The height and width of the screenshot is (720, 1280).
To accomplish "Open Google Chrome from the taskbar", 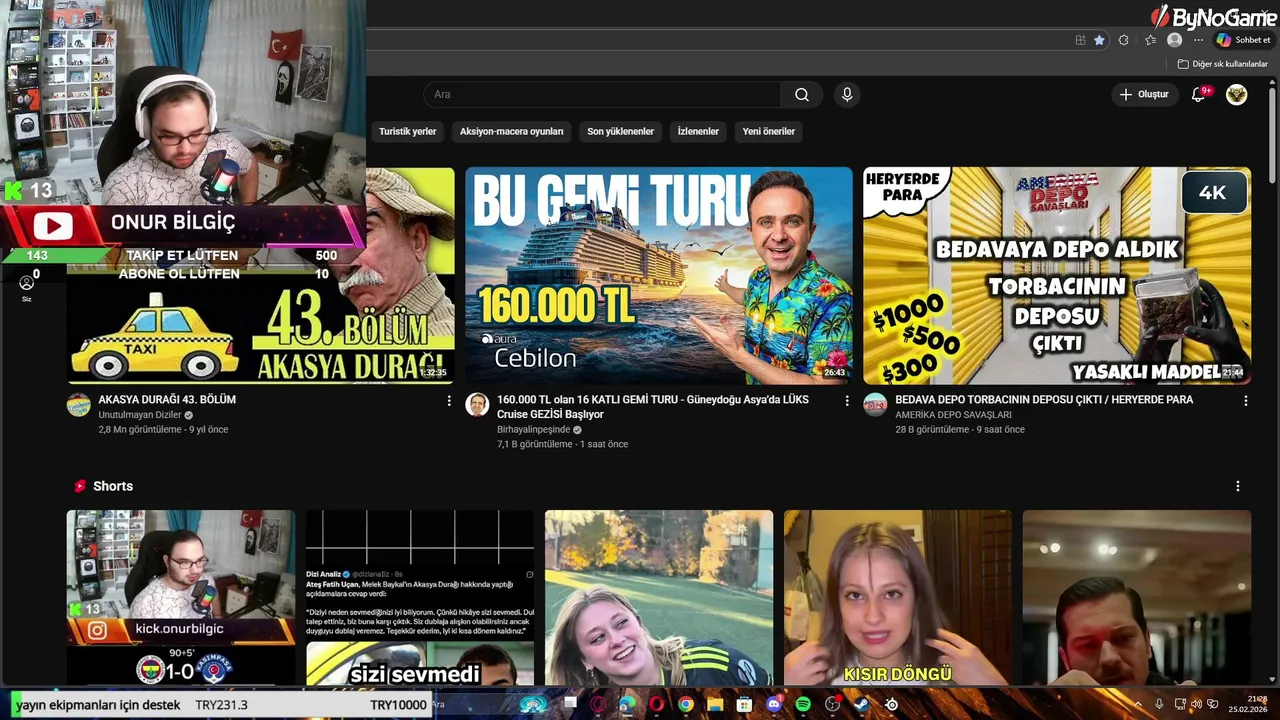I will pyautogui.click(x=686, y=705).
